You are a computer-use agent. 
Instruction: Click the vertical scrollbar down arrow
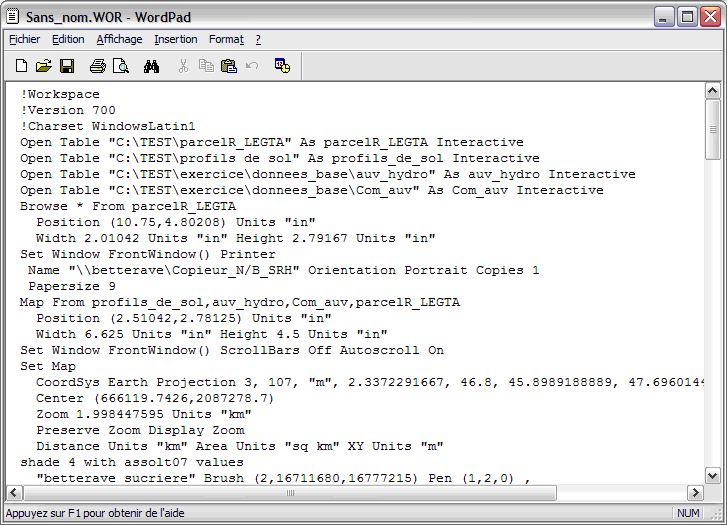click(x=712, y=476)
